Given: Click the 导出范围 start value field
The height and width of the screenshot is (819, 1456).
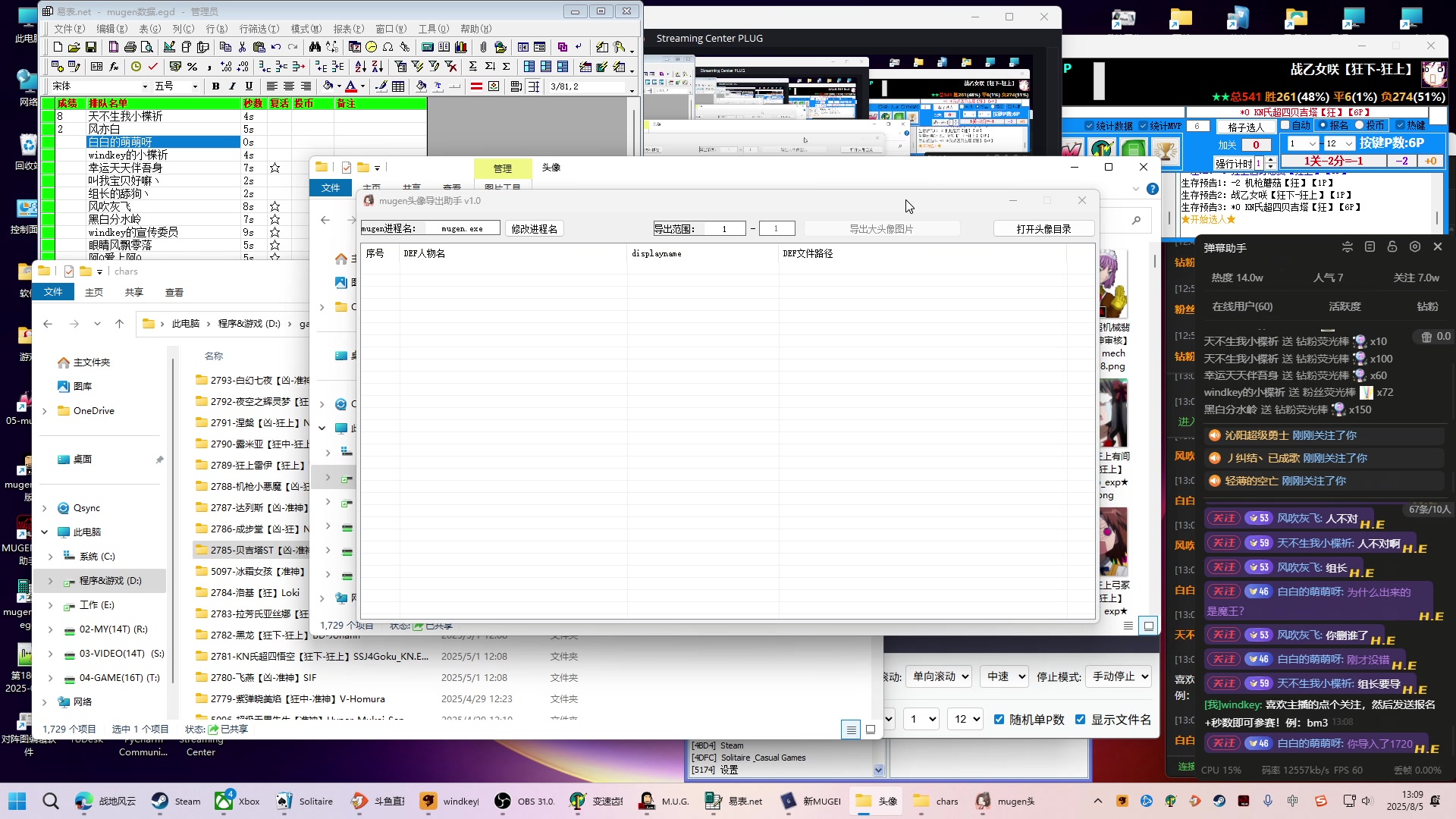Looking at the screenshot, I should coord(724,228).
